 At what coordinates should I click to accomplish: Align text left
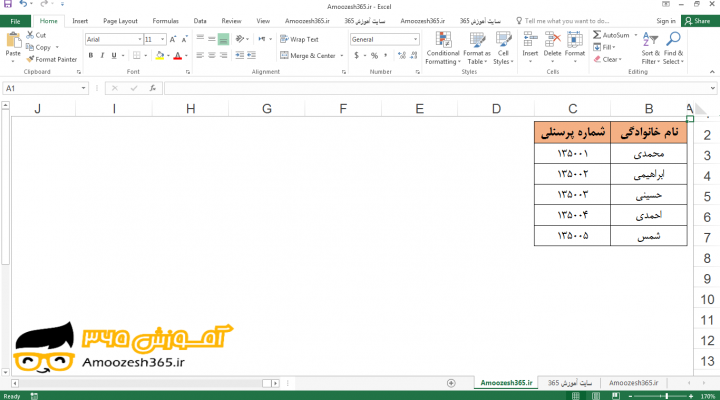[x=200, y=55]
